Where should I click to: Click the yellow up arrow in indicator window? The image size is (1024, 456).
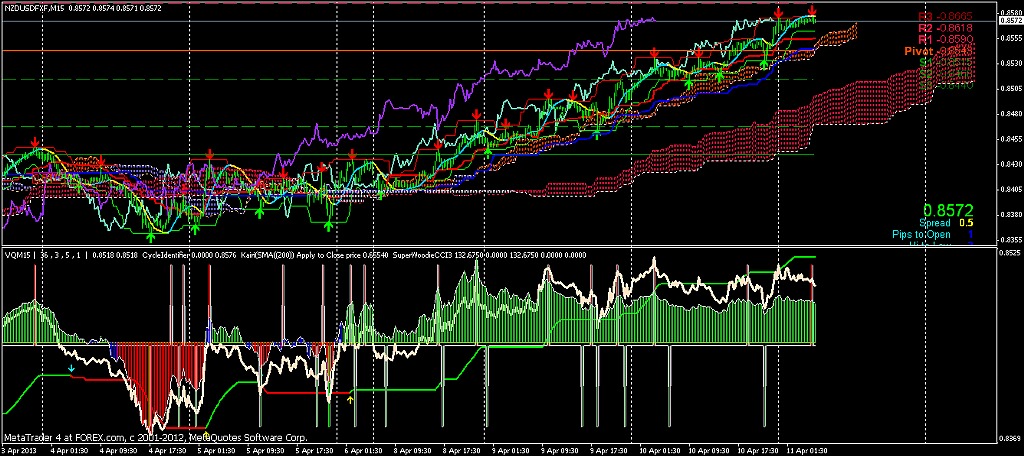point(350,399)
